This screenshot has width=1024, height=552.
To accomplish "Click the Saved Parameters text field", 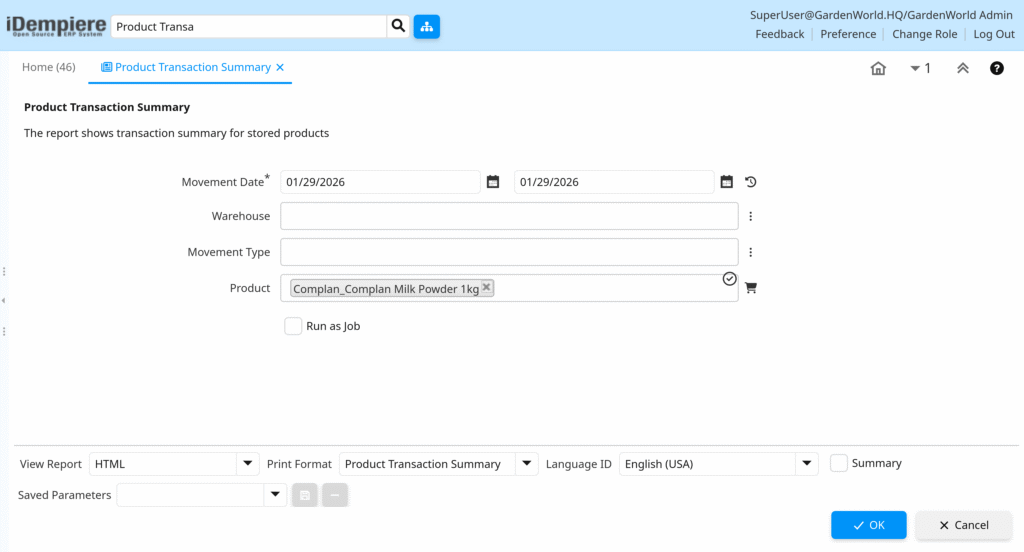I will [x=191, y=495].
